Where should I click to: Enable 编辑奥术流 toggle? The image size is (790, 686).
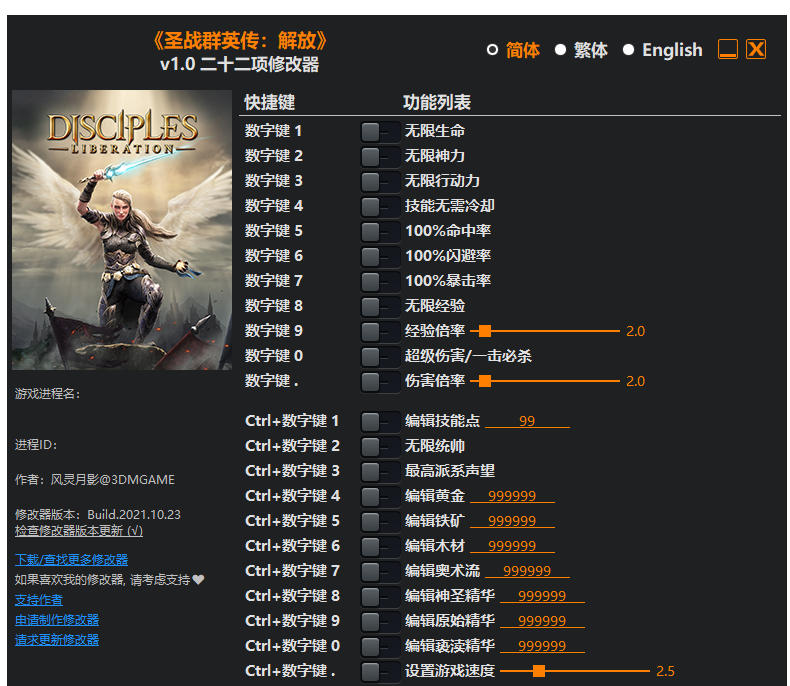[x=380, y=572]
